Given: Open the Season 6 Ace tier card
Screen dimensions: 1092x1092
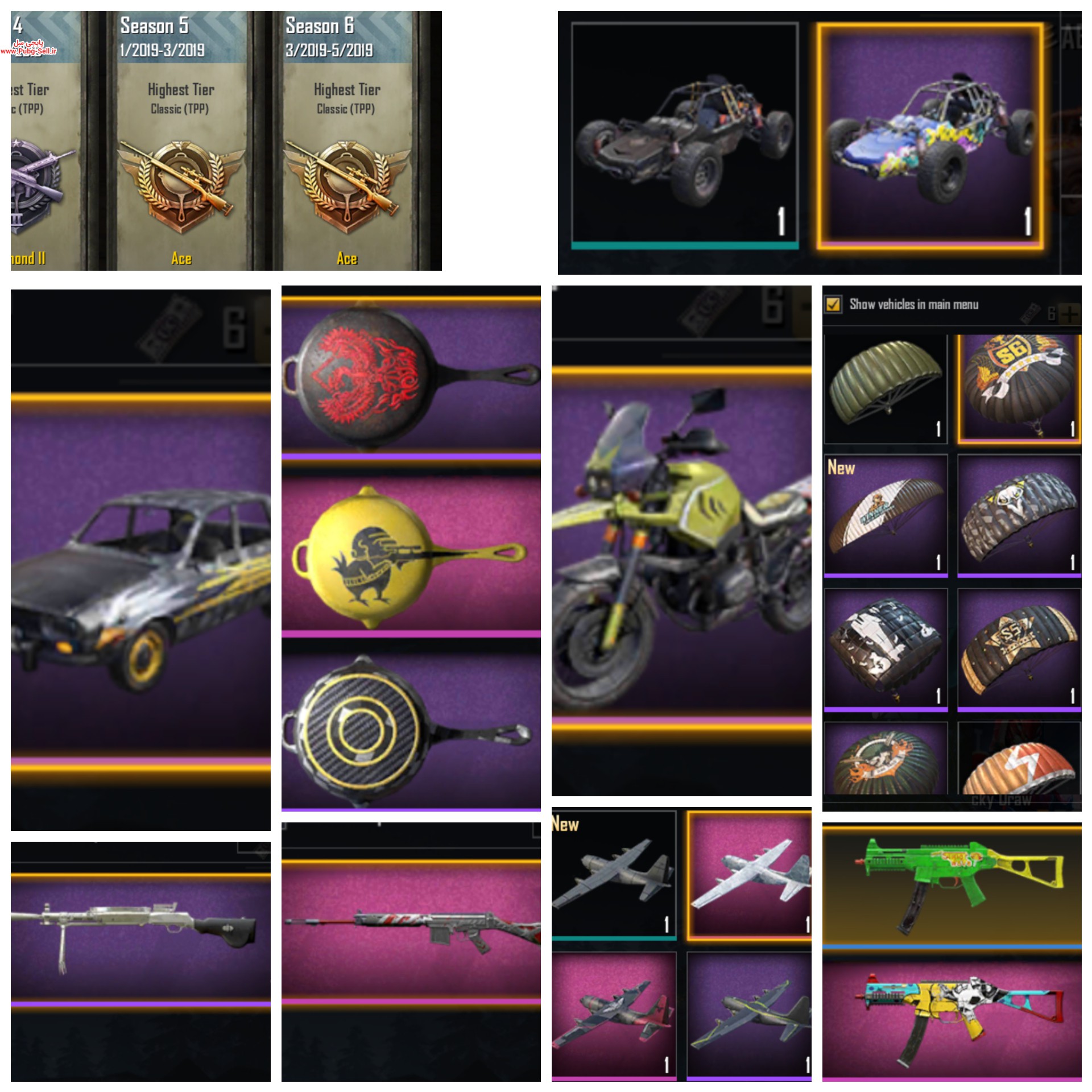Looking at the screenshot, I should [x=347, y=140].
